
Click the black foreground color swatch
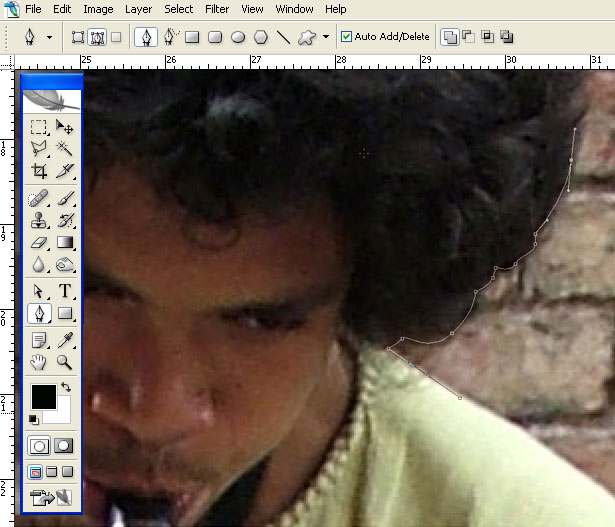(44, 397)
